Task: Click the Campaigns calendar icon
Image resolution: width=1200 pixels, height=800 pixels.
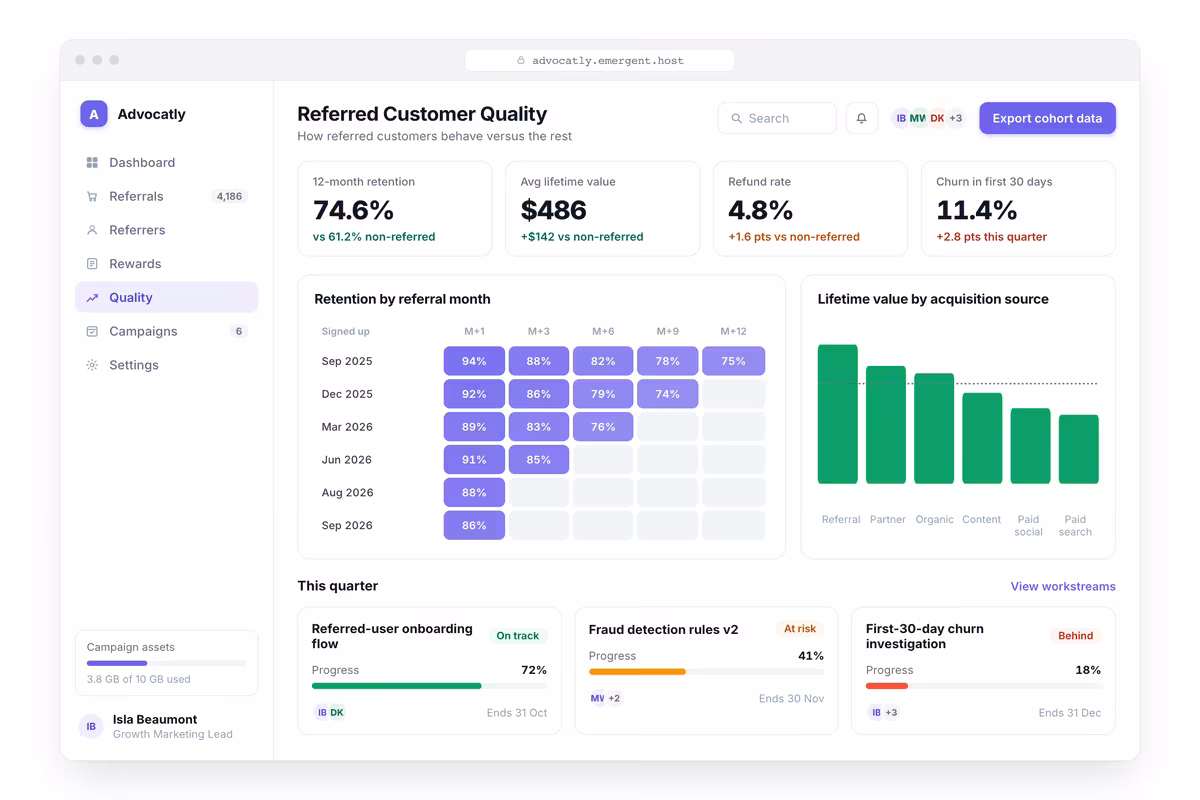Action: 92,331
